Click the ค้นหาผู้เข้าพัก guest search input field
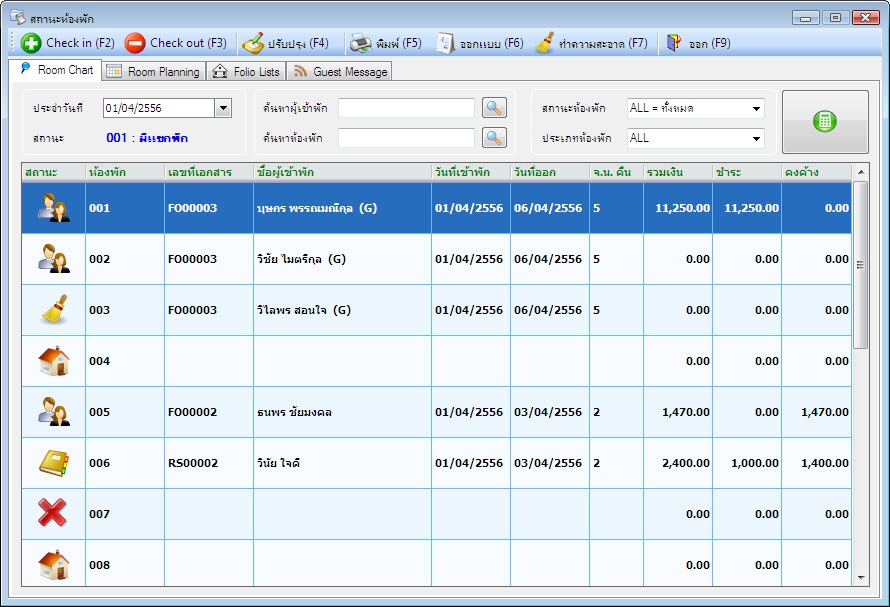The image size is (890, 607). (x=406, y=108)
